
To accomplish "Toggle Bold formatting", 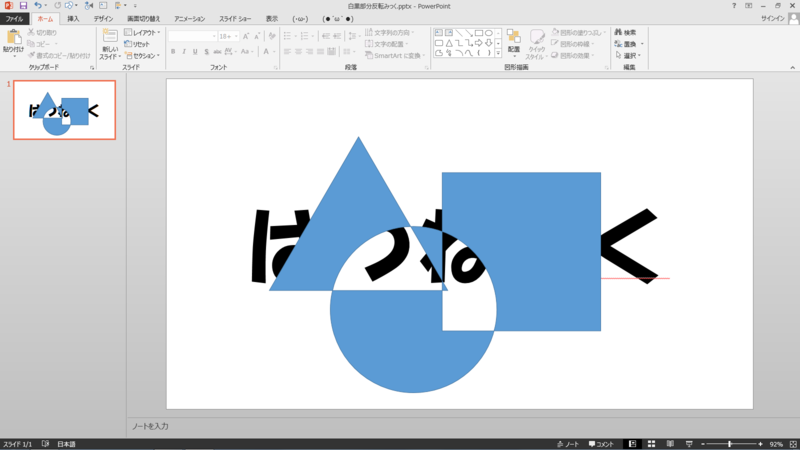I will (173, 52).
